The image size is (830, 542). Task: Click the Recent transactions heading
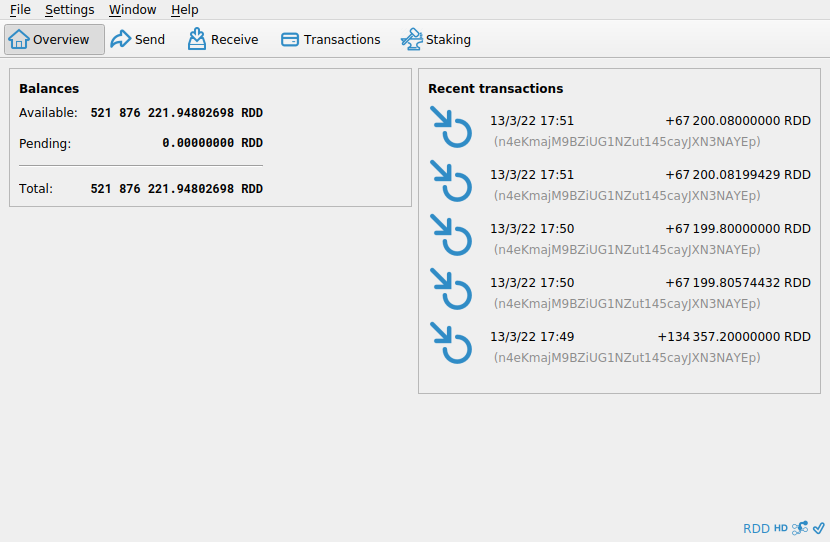tap(495, 88)
